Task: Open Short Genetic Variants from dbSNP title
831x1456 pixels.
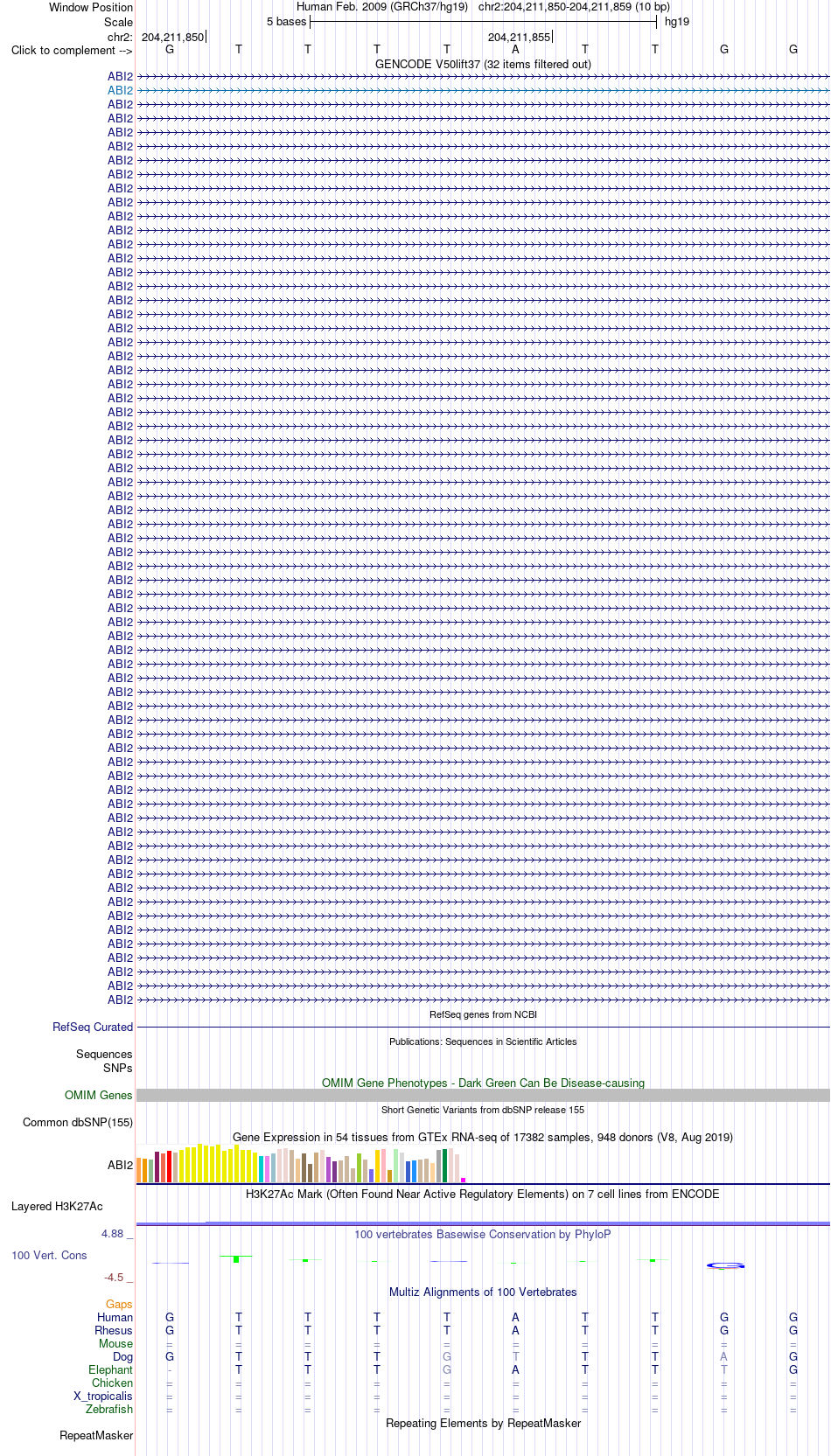Action: pos(483,1110)
